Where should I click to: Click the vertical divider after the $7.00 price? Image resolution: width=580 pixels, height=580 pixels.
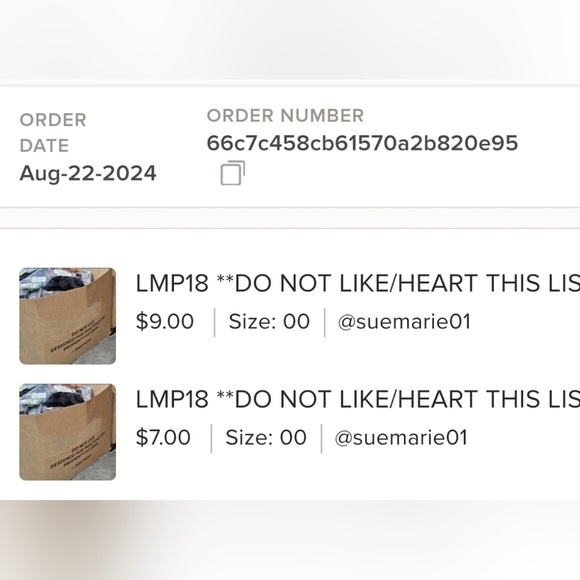coord(212,439)
